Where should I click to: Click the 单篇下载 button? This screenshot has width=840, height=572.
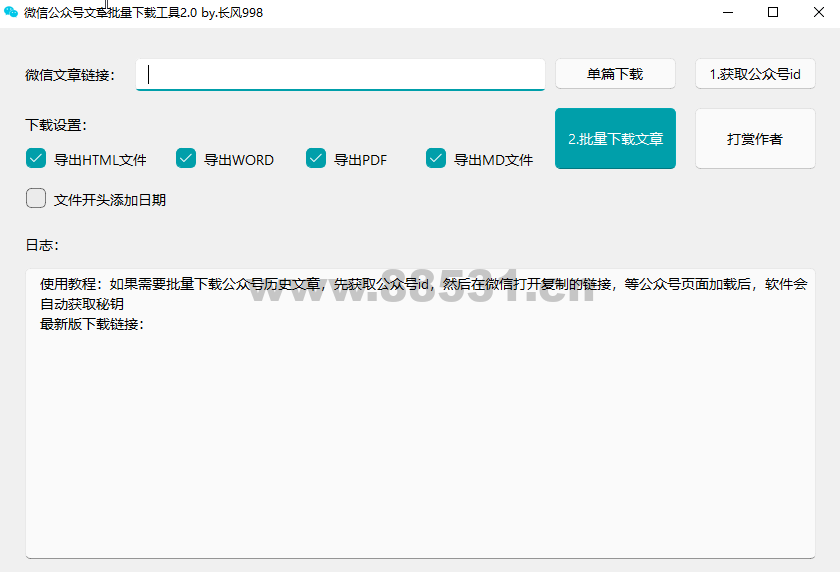(615, 74)
